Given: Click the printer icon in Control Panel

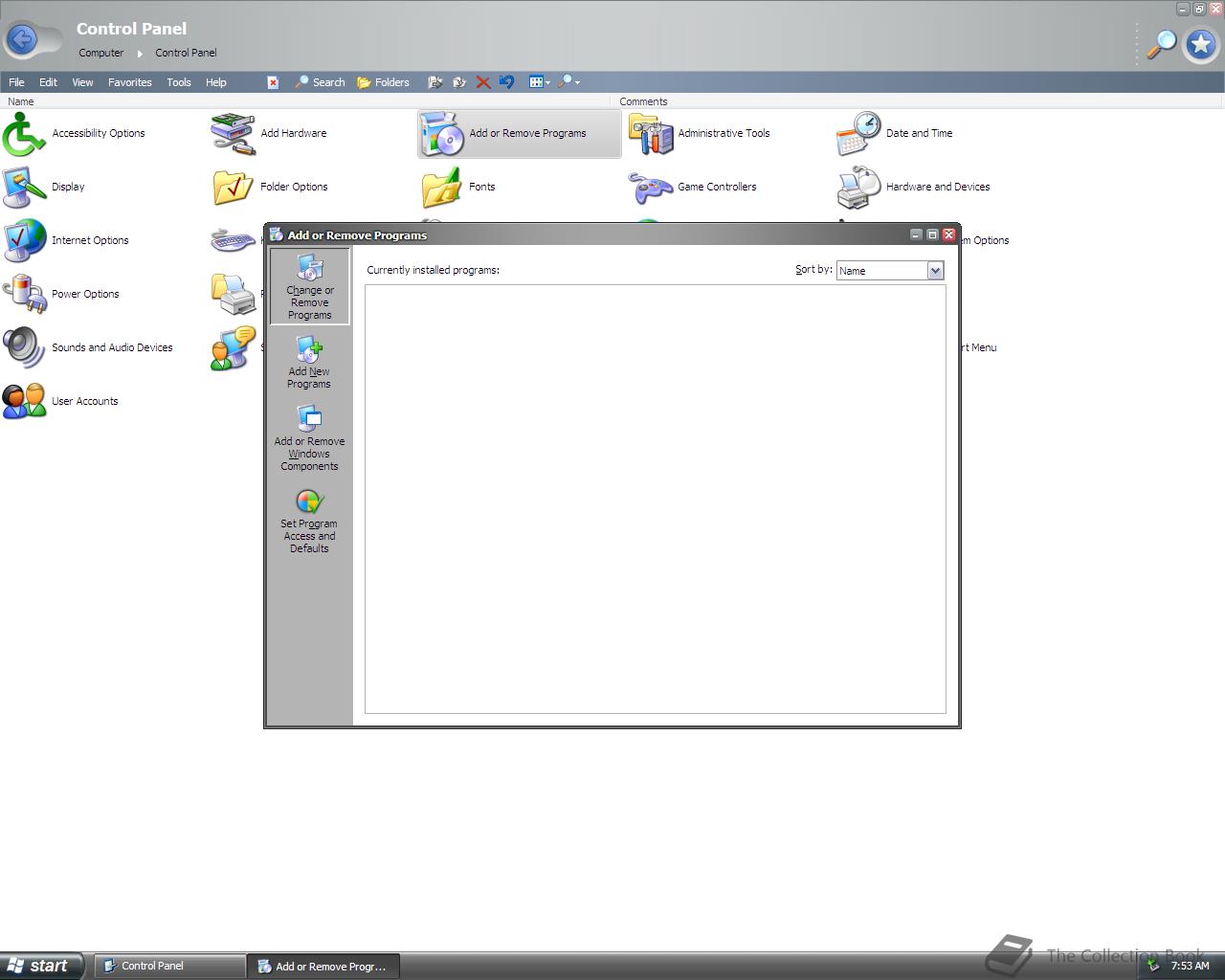Looking at the screenshot, I should pos(233,295).
